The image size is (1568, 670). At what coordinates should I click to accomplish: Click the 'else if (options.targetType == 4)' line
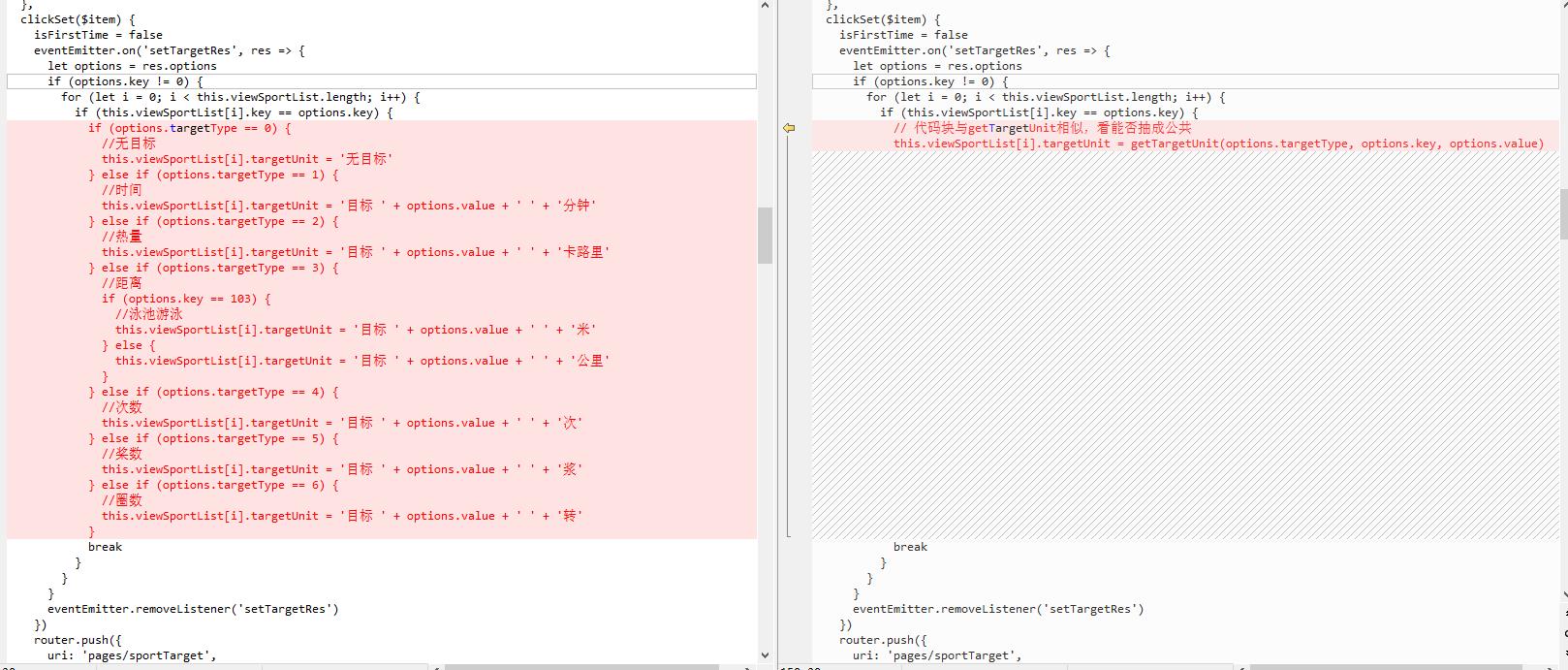[x=213, y=392]
